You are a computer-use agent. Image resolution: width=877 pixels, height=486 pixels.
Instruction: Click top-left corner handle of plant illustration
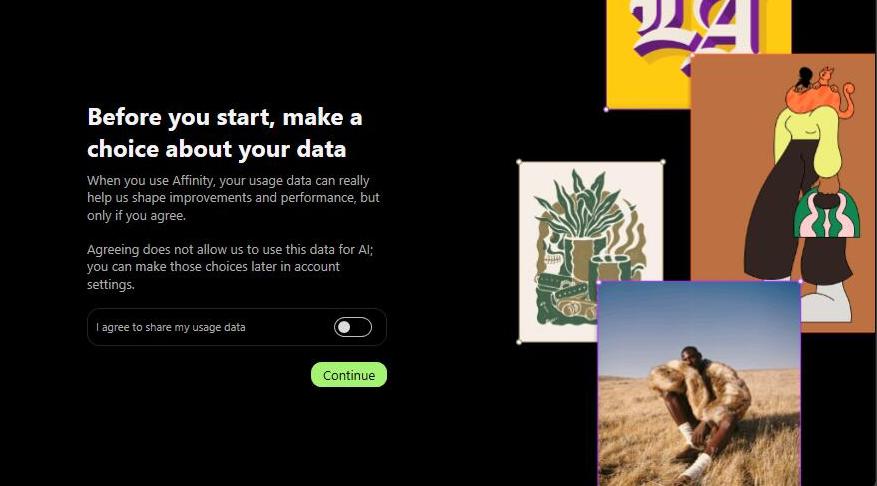coord(519,162)
